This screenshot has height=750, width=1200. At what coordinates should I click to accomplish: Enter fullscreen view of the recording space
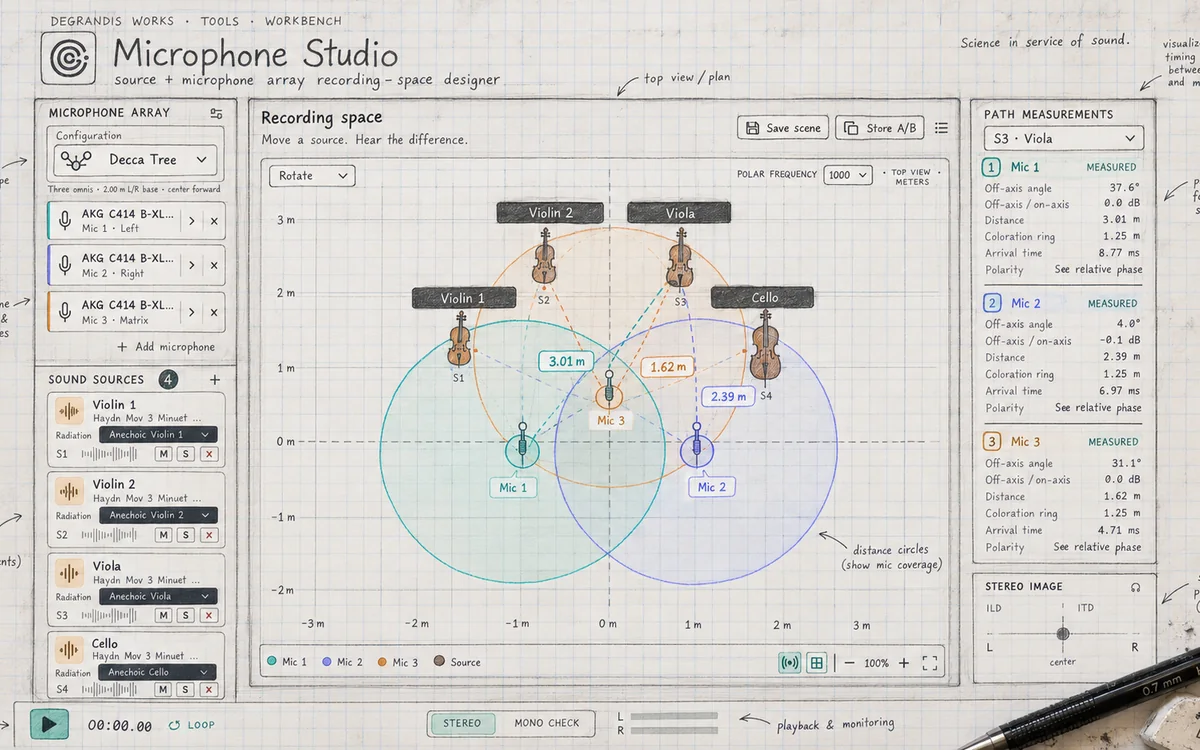pyautogui.click(x=930, y=663)
